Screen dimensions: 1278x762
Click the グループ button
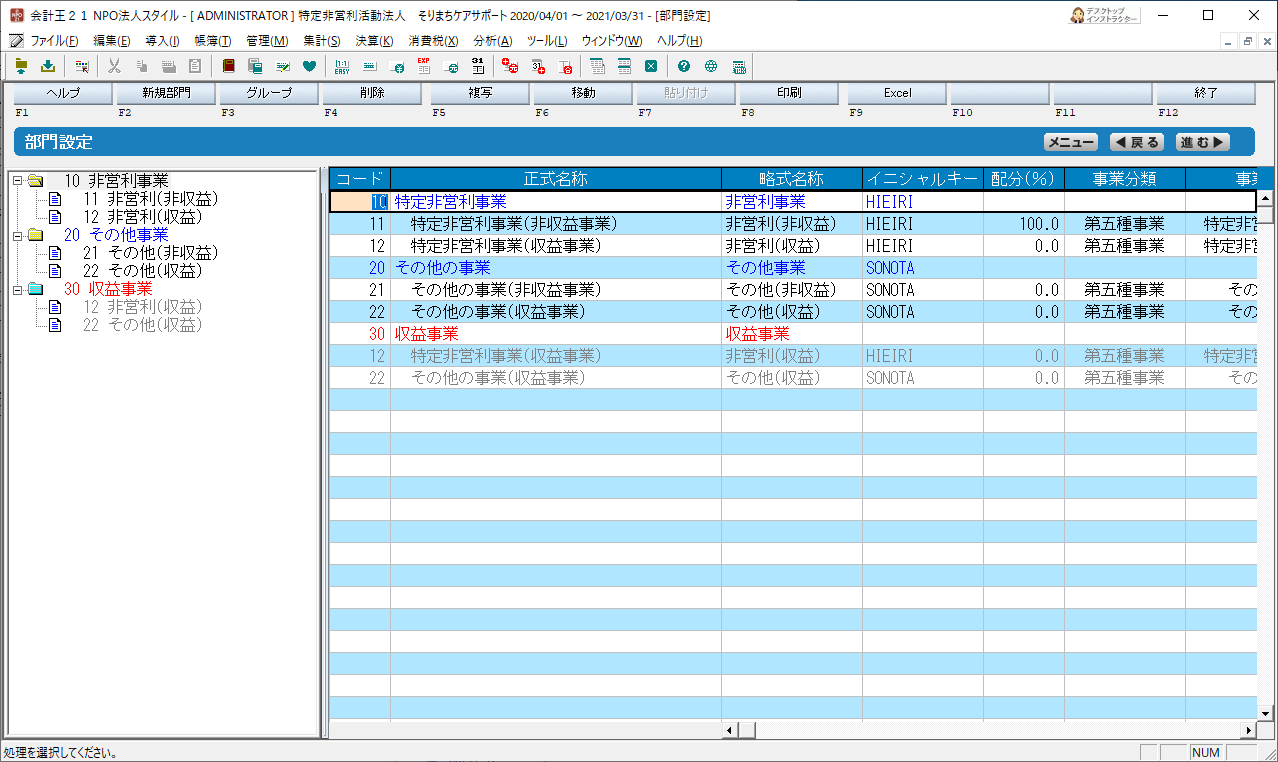pos(269,93)
